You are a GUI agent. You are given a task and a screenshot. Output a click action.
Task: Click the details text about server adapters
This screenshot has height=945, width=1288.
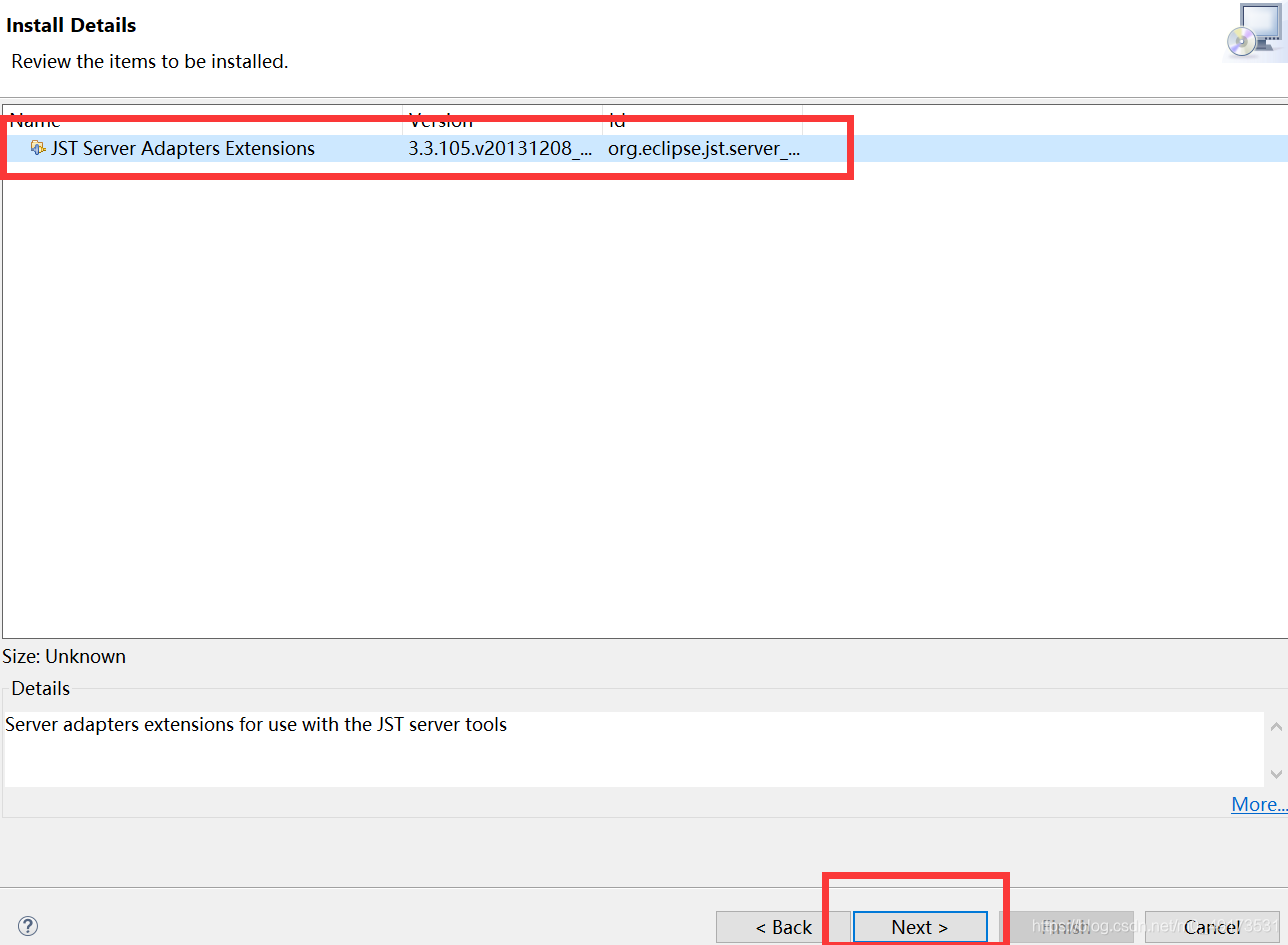[x=256, y=724]
